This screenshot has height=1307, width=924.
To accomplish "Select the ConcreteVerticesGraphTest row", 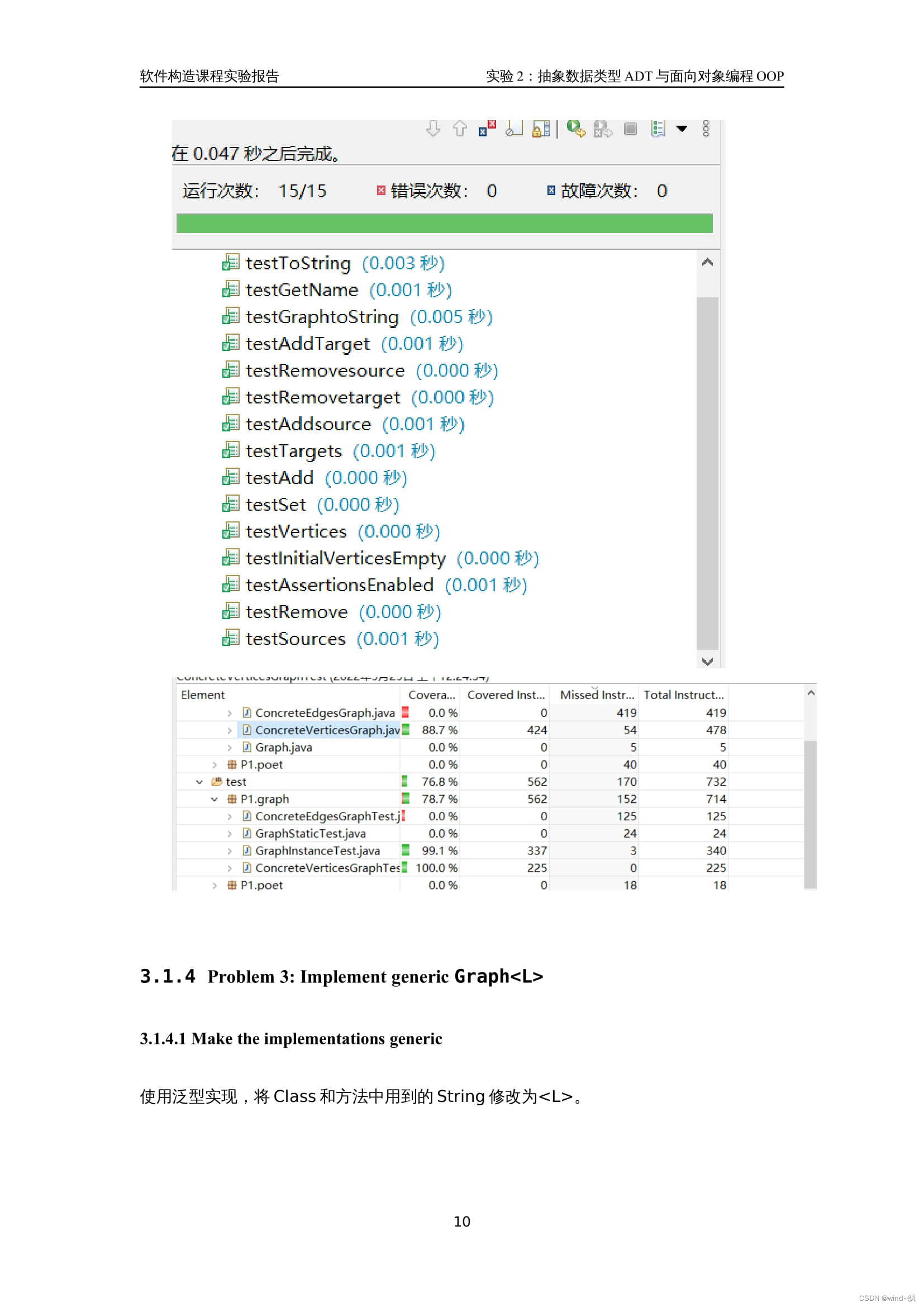I will pyautogui.click(x=489, y=868).
